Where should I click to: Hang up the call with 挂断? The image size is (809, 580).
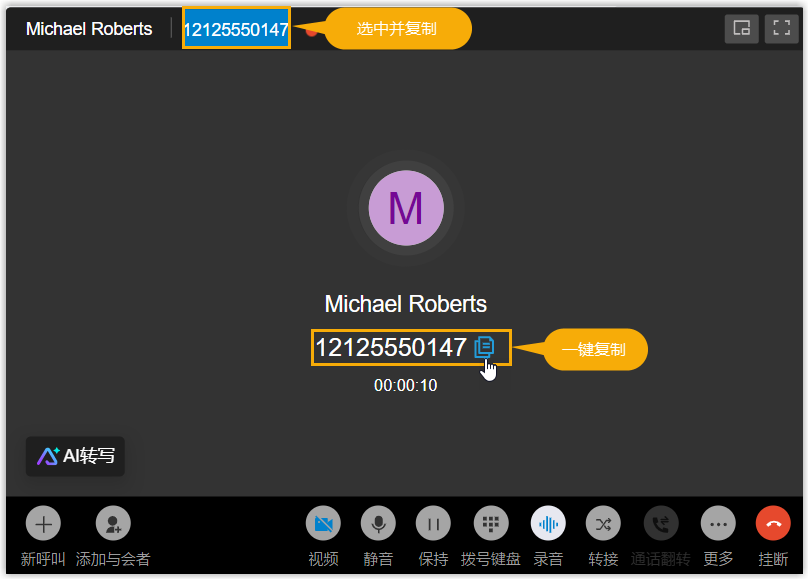click(x=773, y=523)
